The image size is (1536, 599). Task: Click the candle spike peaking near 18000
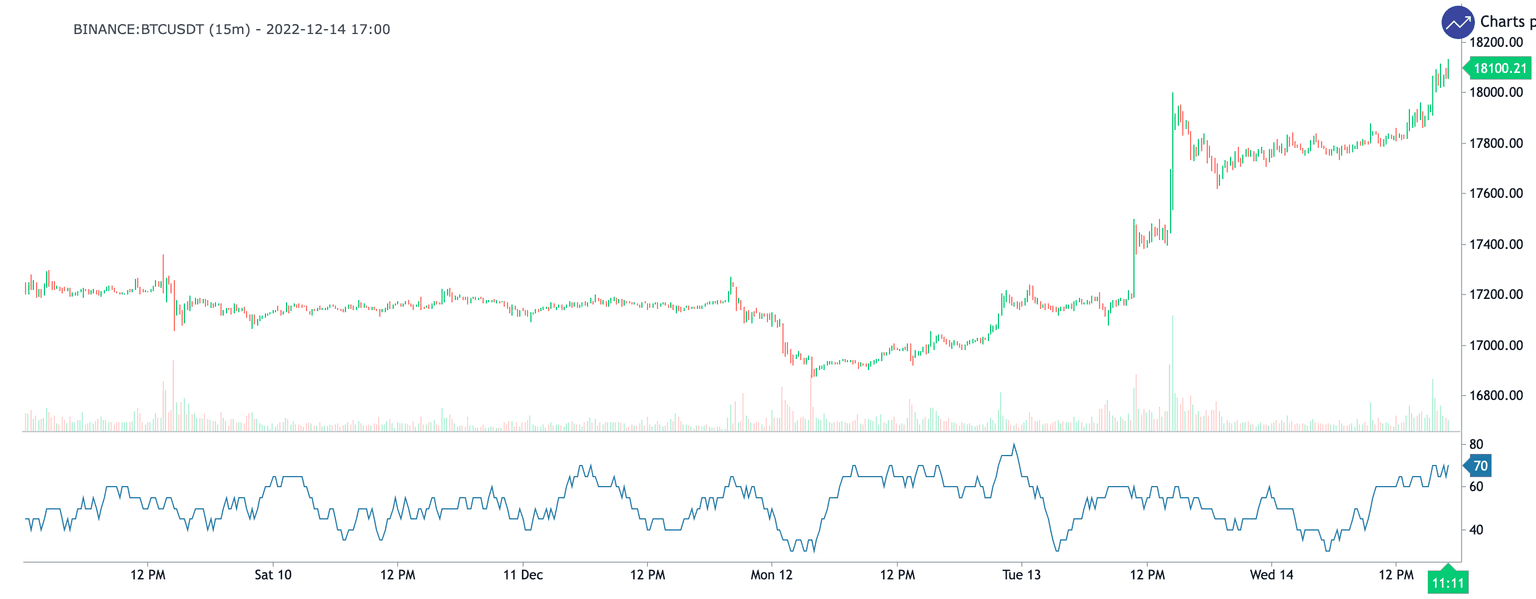pos(1172,100)
